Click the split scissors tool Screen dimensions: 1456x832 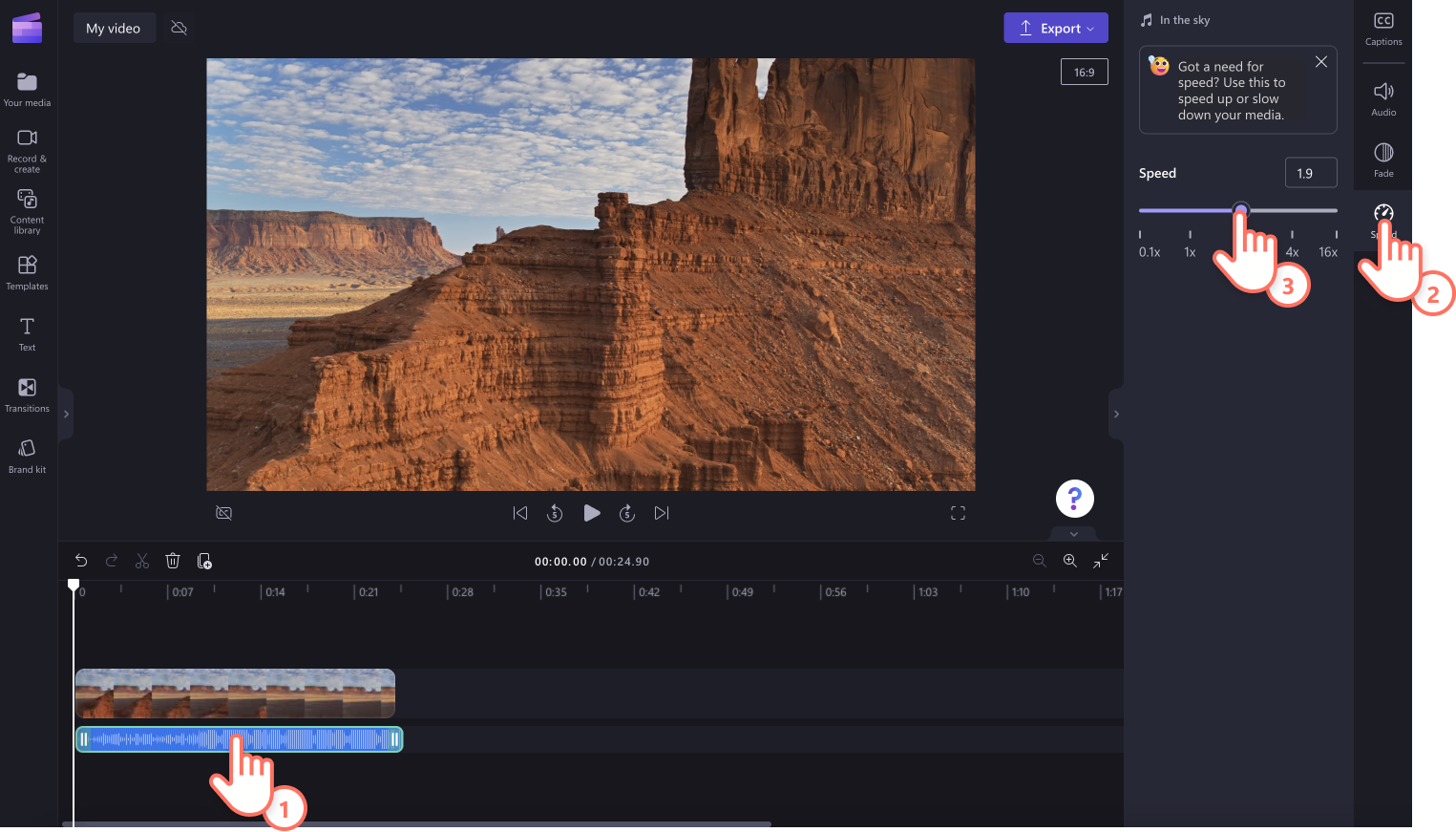[x=142, y=561]
